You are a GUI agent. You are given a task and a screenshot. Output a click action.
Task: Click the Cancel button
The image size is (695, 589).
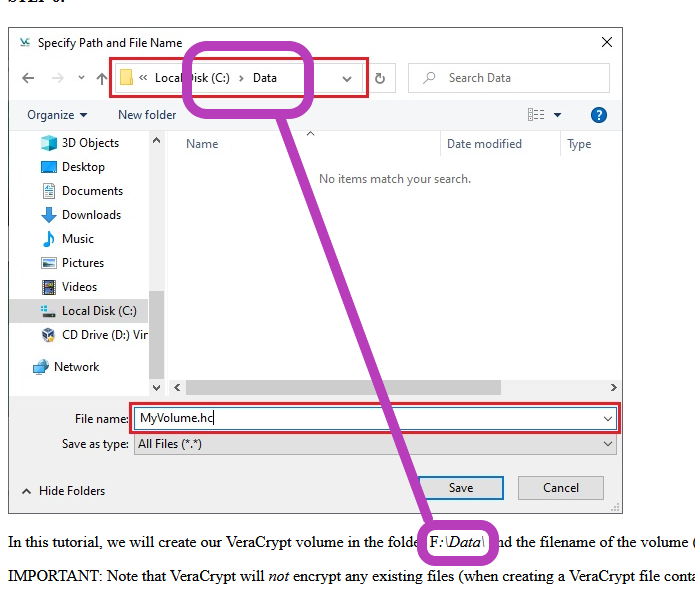561,488
